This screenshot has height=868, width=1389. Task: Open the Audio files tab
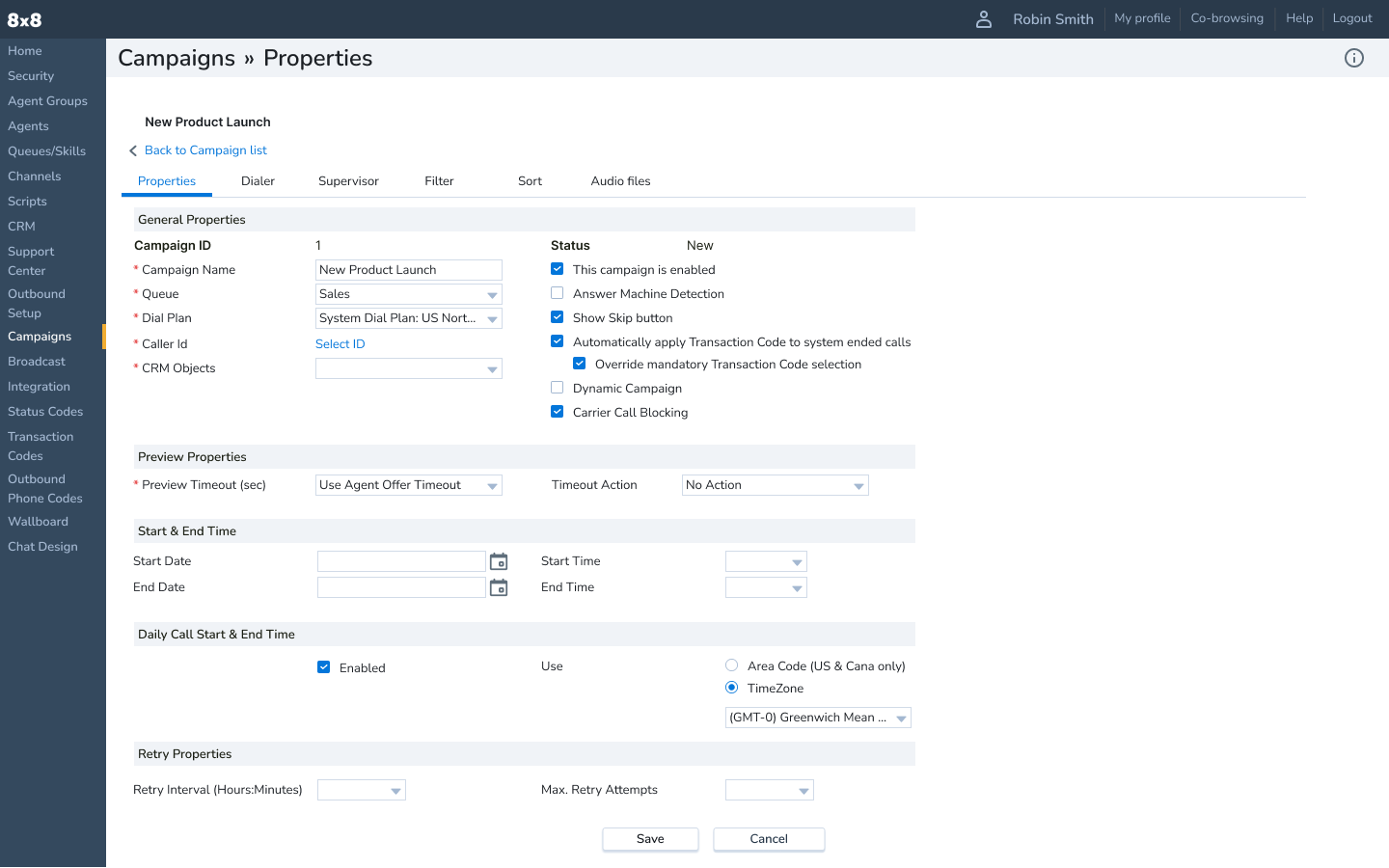tap(620, 181)
